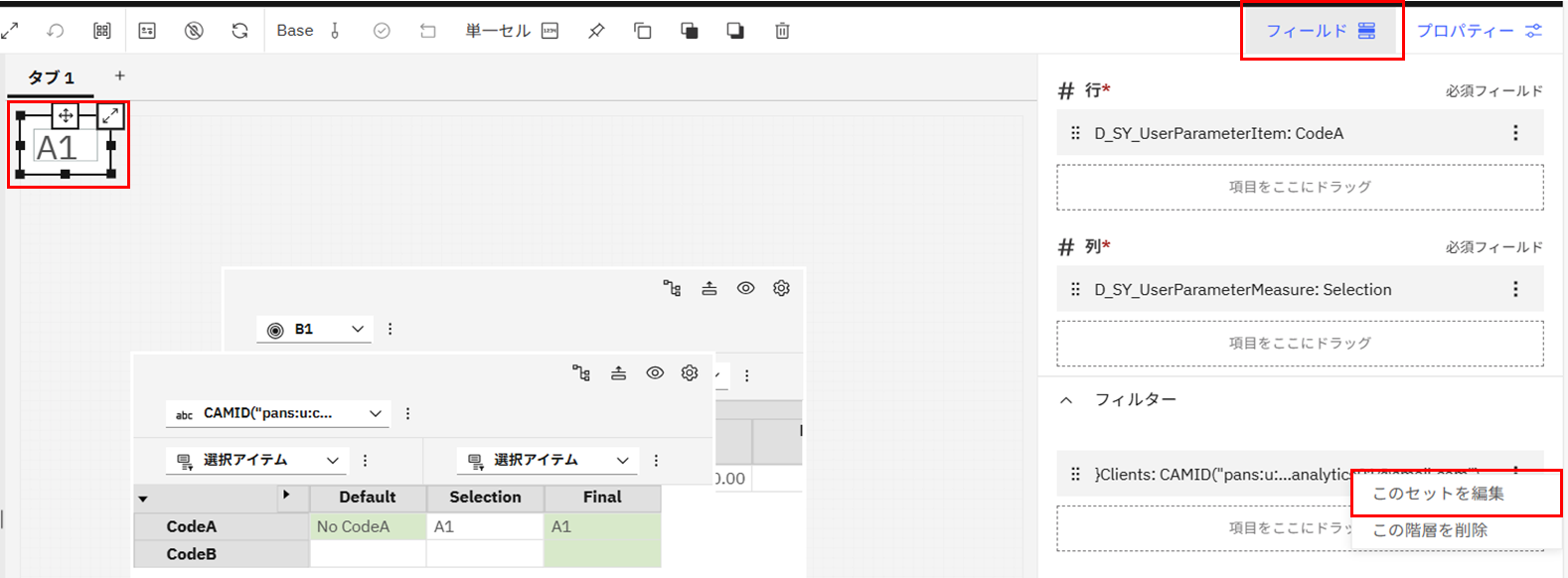Select the タブ 1 sheet tab
This screenshot has height=578, width=1568.
pos(51,77)
